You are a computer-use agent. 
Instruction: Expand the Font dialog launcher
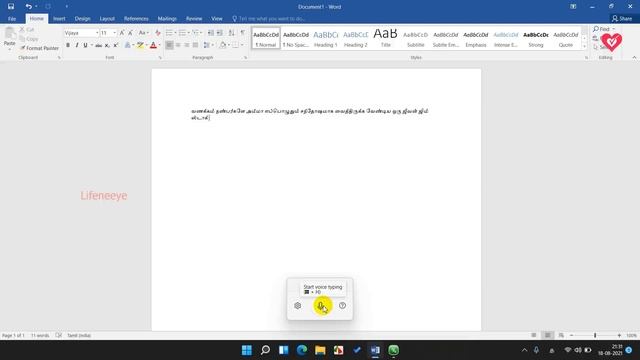[x=160, y=58]
